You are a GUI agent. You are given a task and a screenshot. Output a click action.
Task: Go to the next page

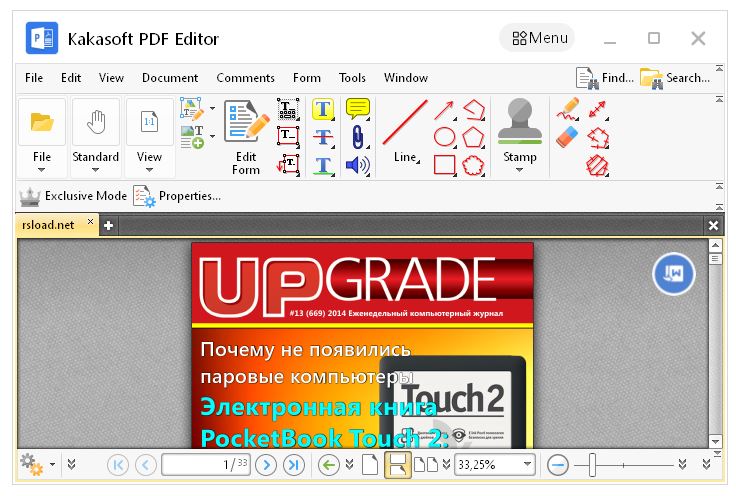click(x=266, y=465)
